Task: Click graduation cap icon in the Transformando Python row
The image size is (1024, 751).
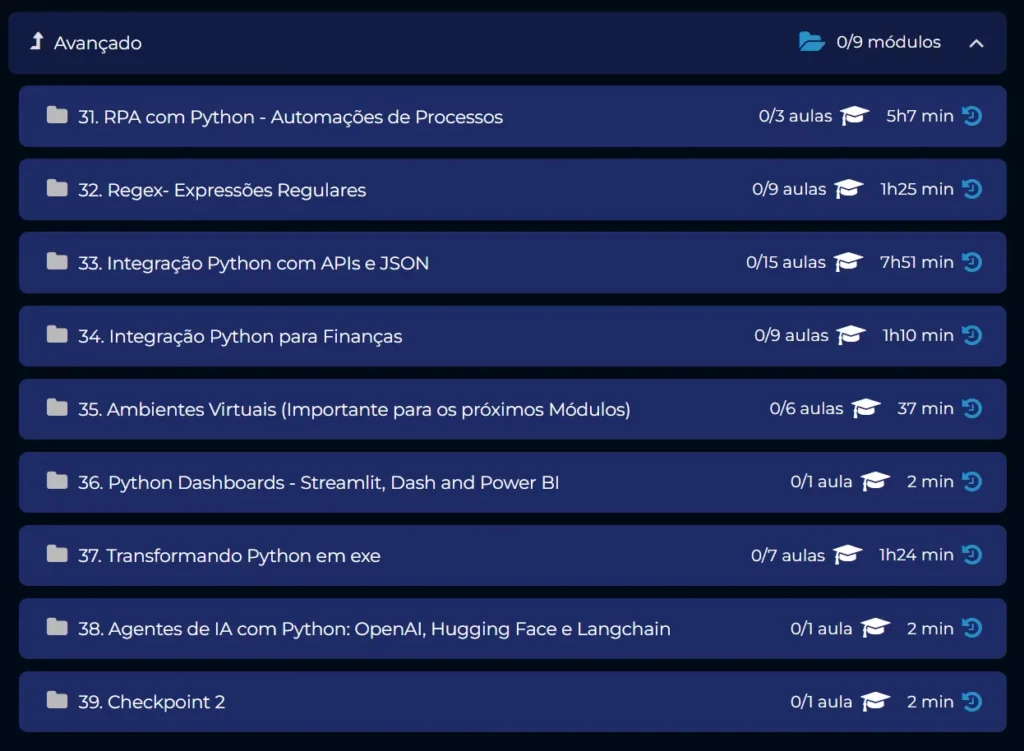Action: pos(848,554)
